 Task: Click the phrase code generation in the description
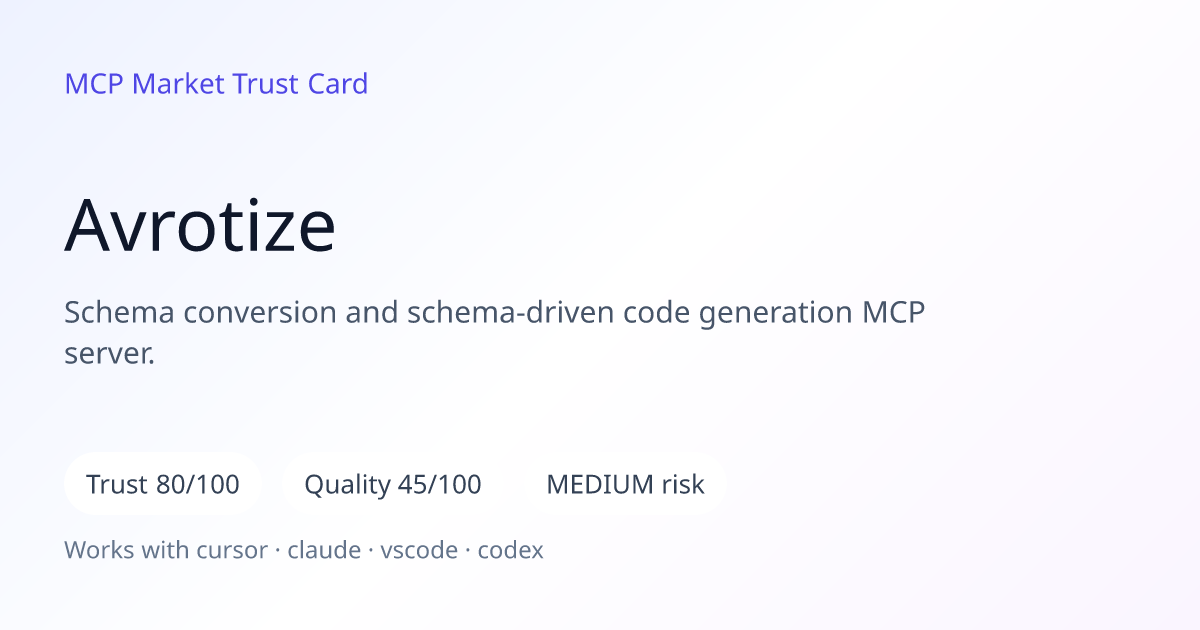[738, 313]
